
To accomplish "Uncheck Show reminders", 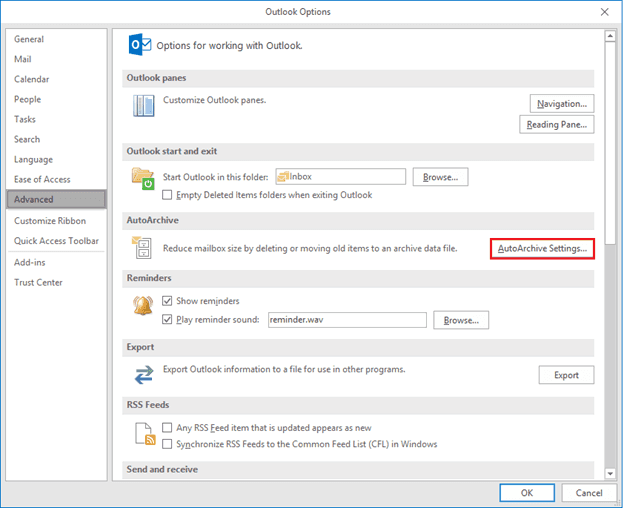I will pos(167,301).
